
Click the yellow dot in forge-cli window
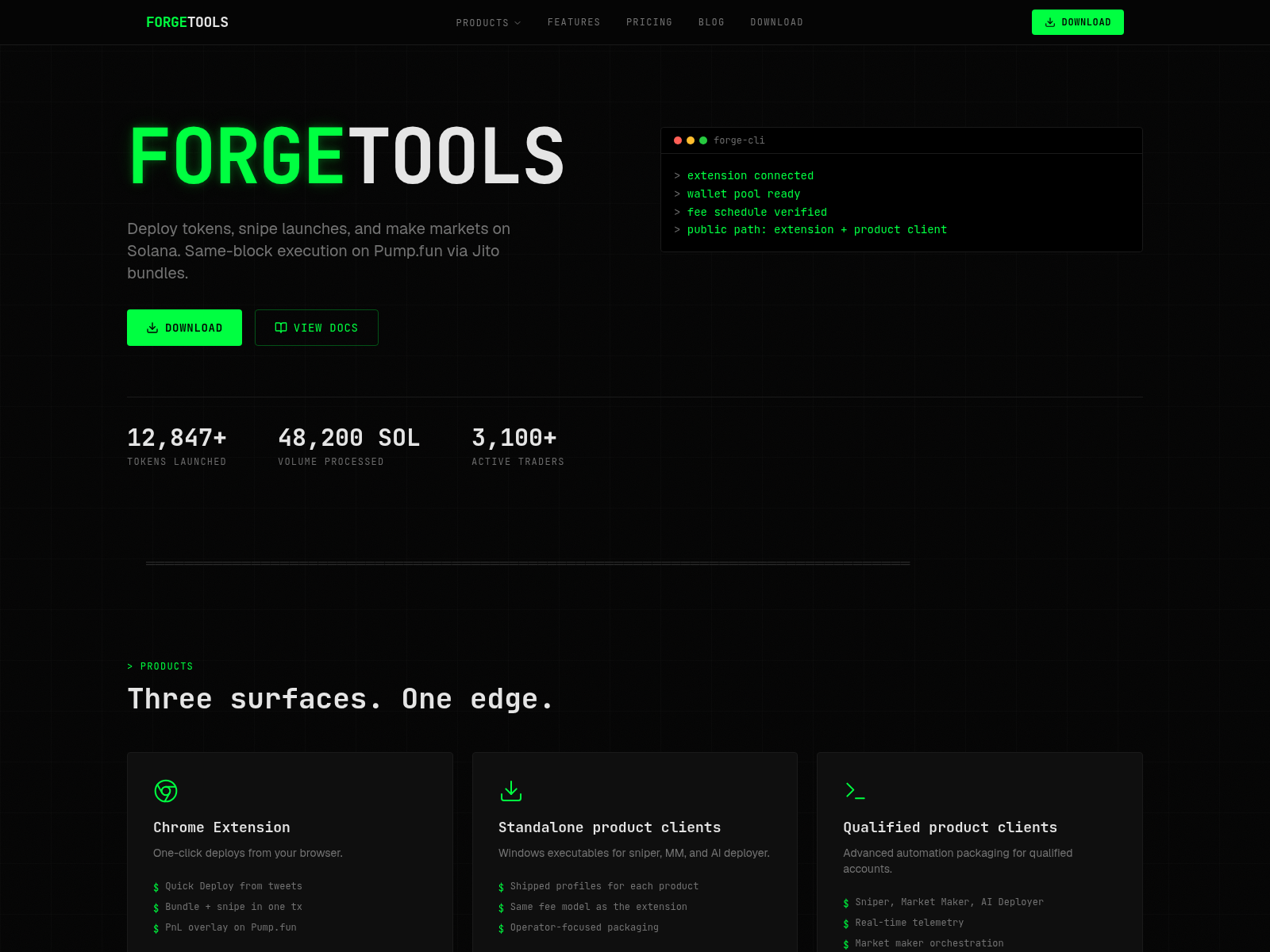click(x=691, y=140)
